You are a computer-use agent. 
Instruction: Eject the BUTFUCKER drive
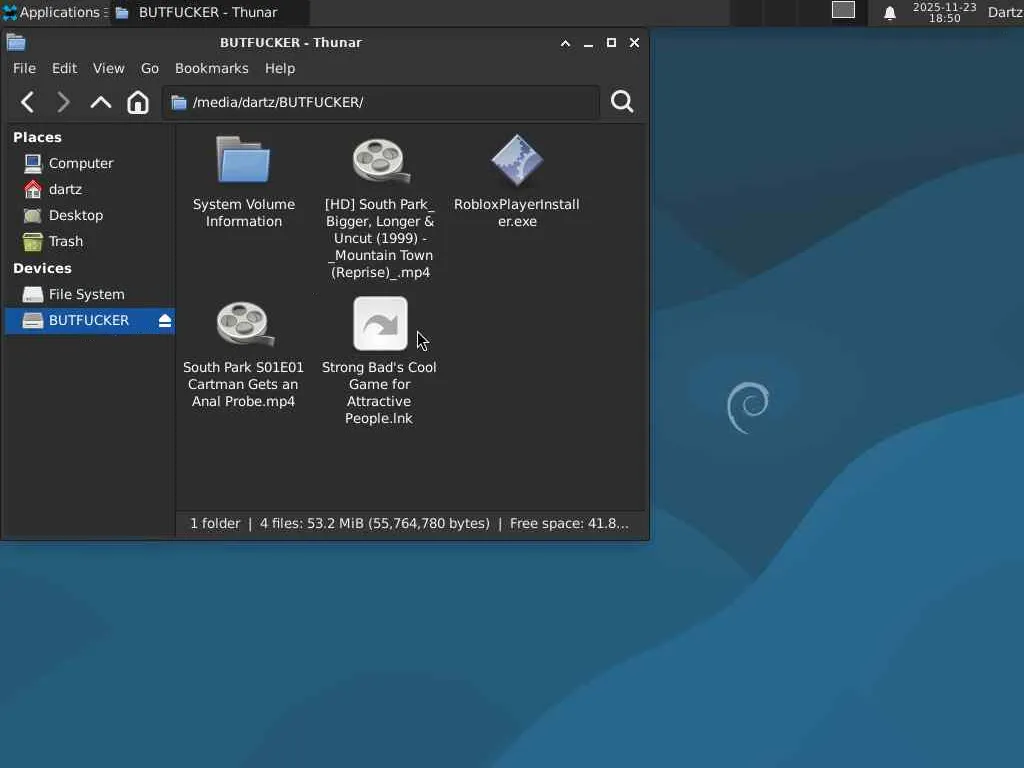click(165, 321)
